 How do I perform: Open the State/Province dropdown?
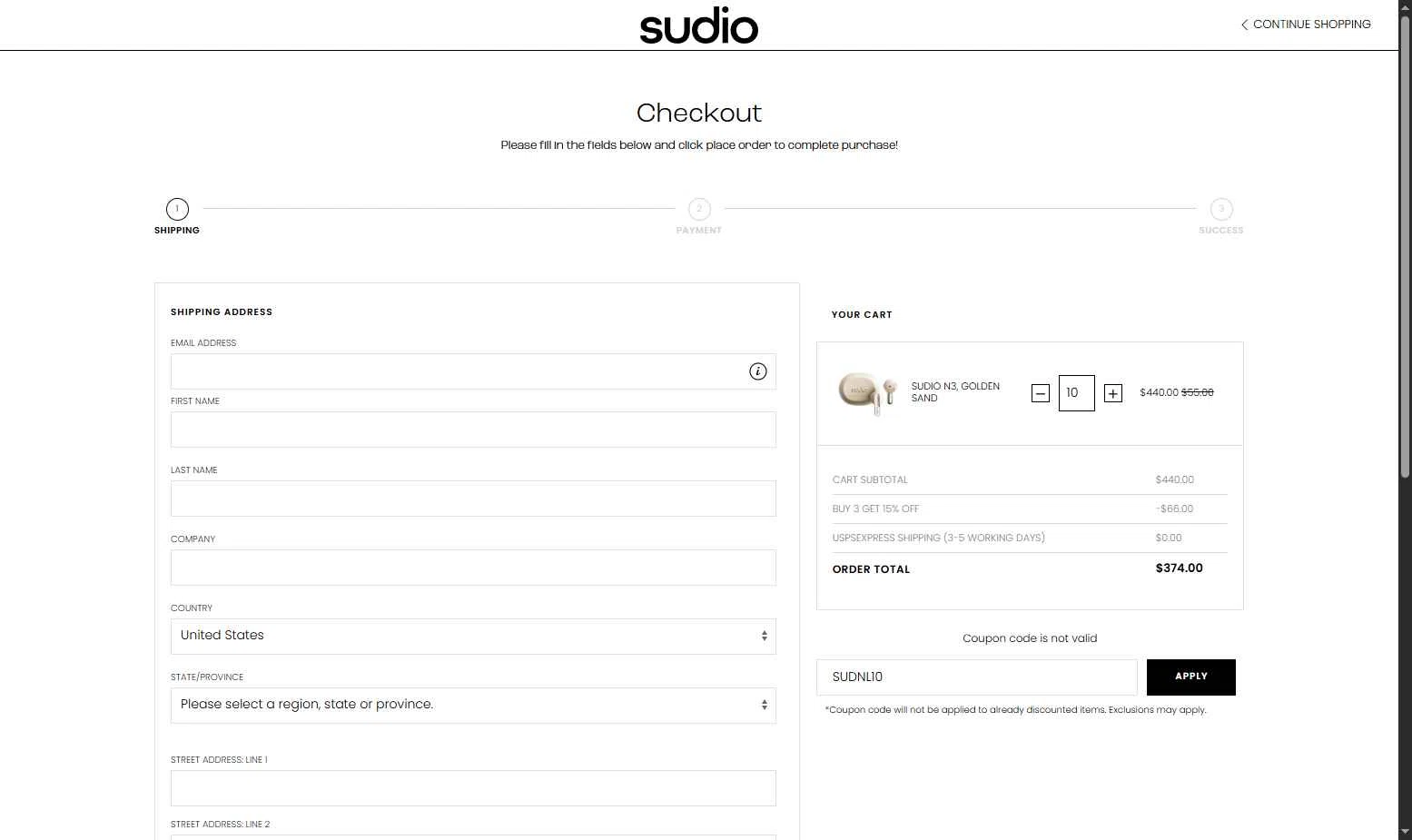click(473, 706)
